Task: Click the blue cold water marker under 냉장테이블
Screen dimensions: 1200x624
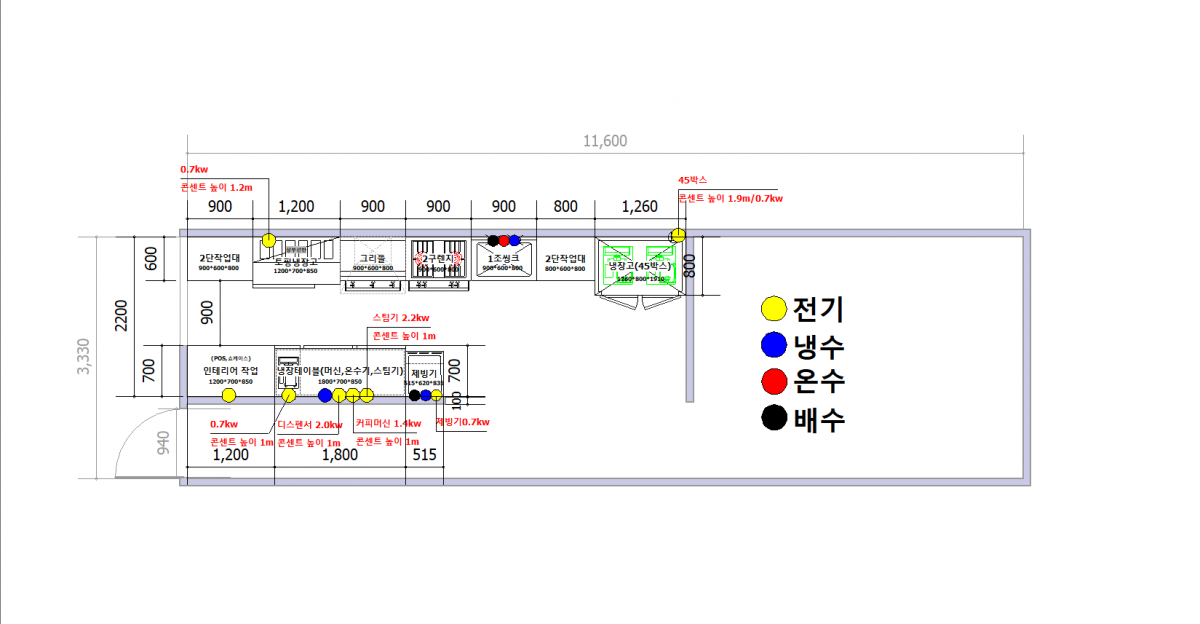Action: tap(325, 395)
